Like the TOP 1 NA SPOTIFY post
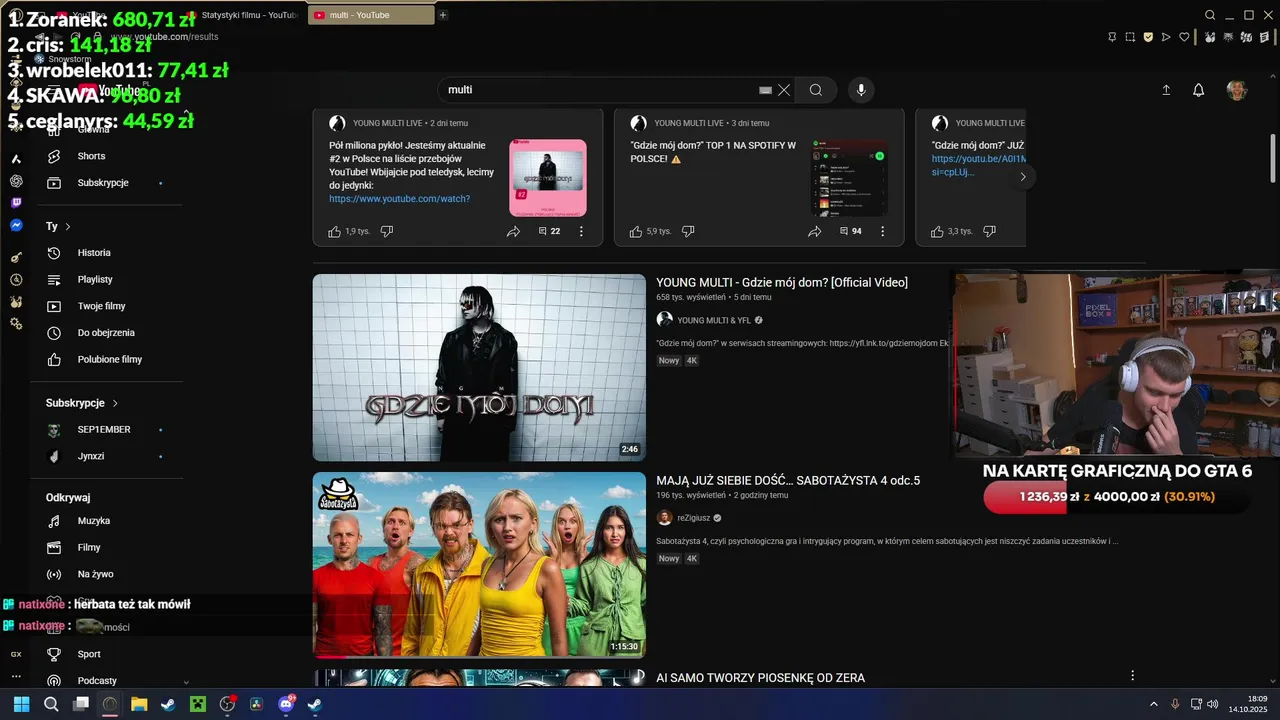This screenshot has width=1280, height=720. click(636, 231)
